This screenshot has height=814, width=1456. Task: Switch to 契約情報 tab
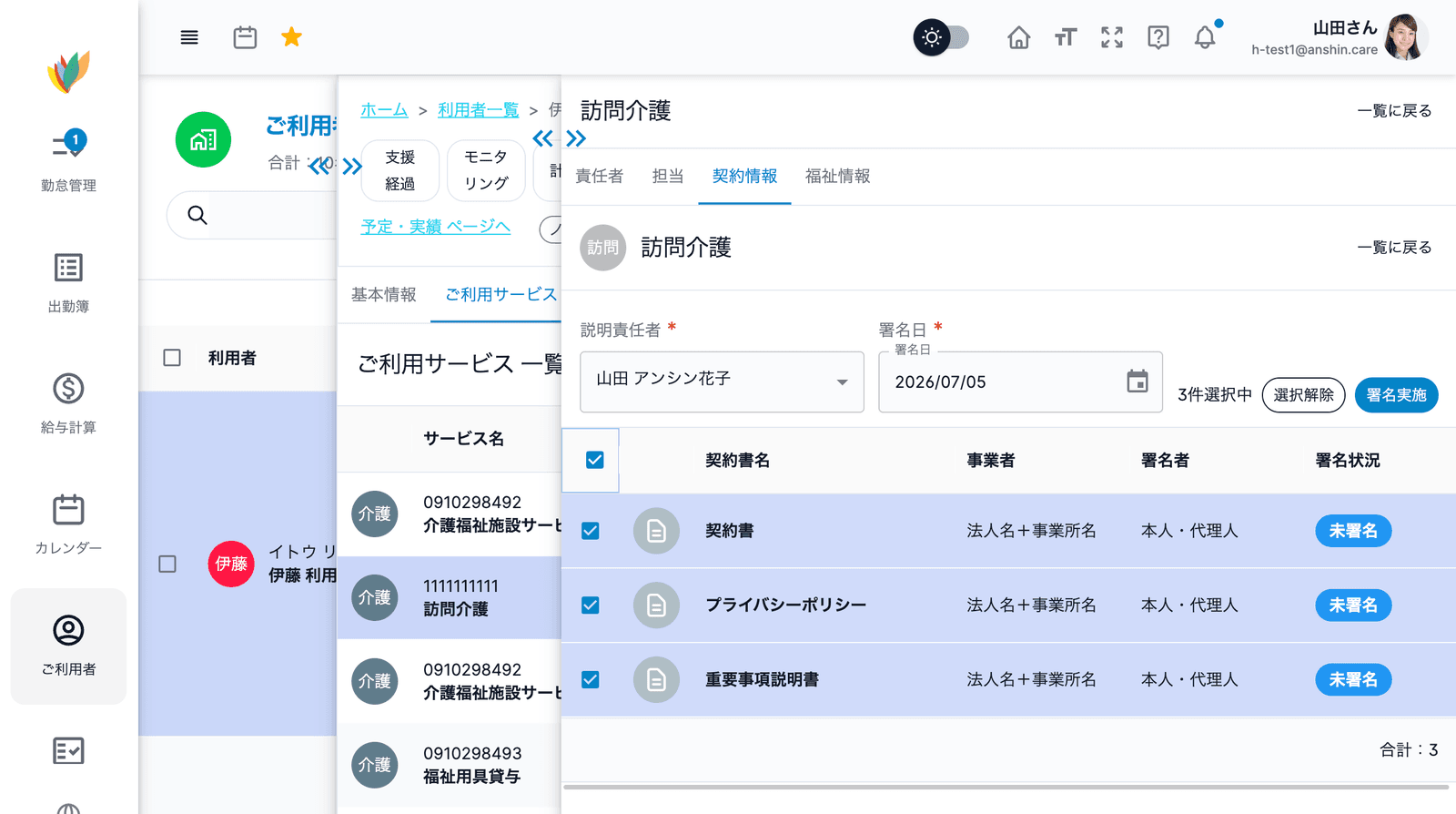coord(744,176)
